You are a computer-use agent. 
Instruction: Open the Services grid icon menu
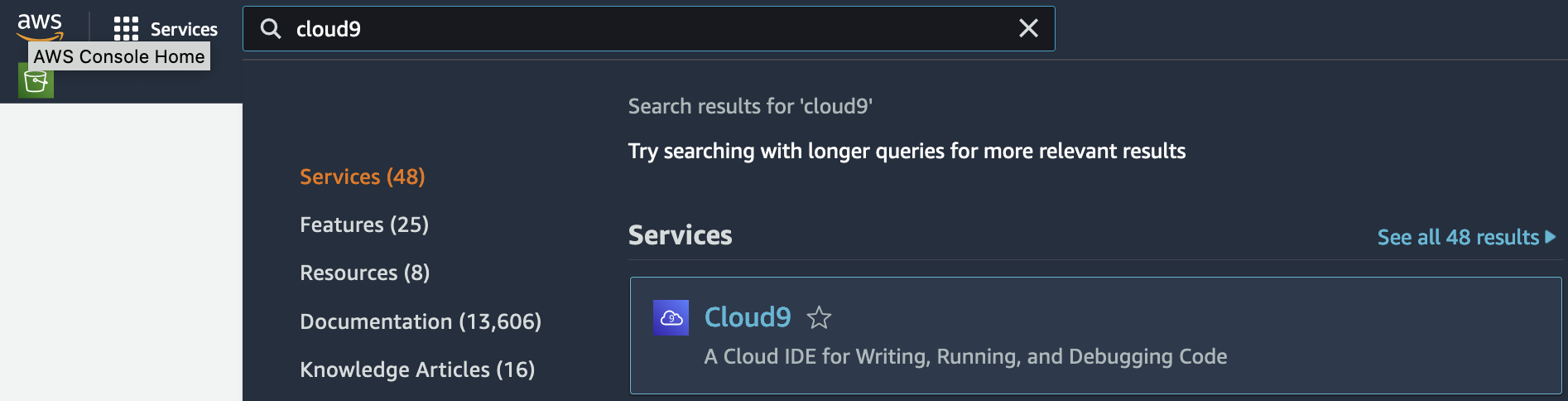tap(126, 29)
